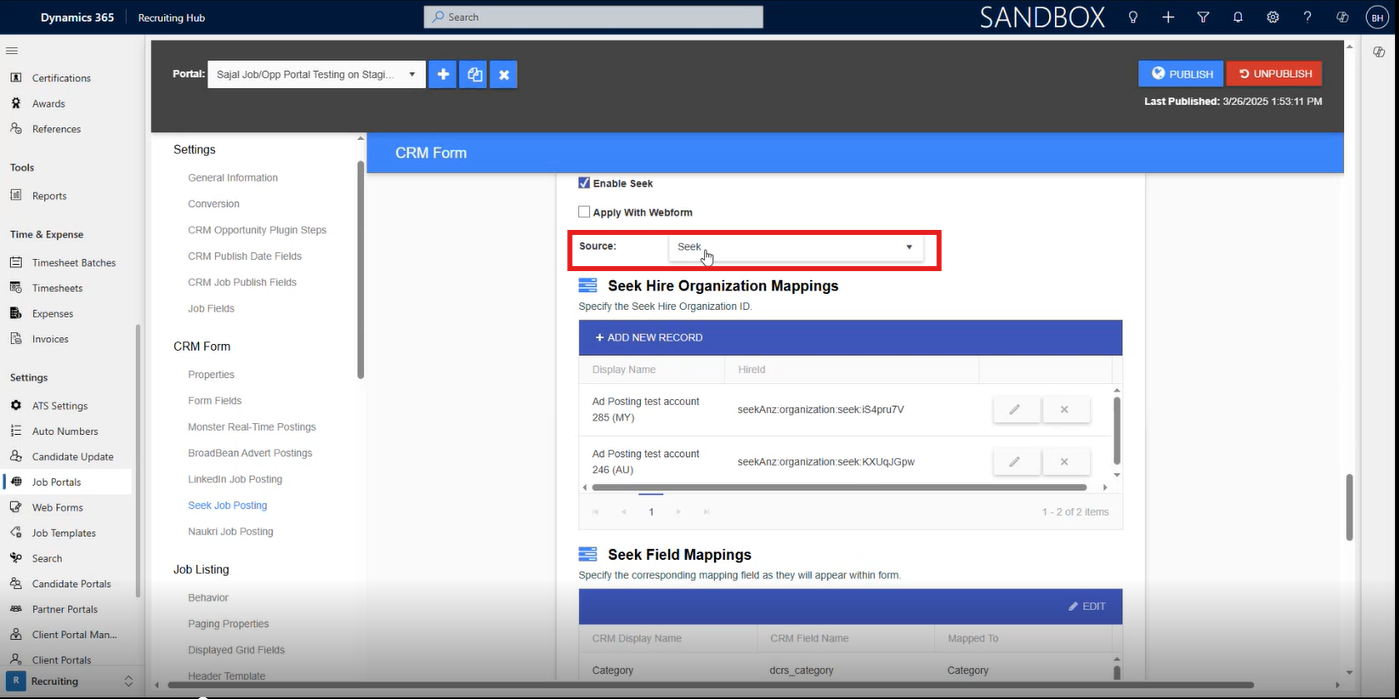Open ATS Settings in sidebar
Image resolution: width=1399 pixels, height=699 pixels.
tap(59, 406)
